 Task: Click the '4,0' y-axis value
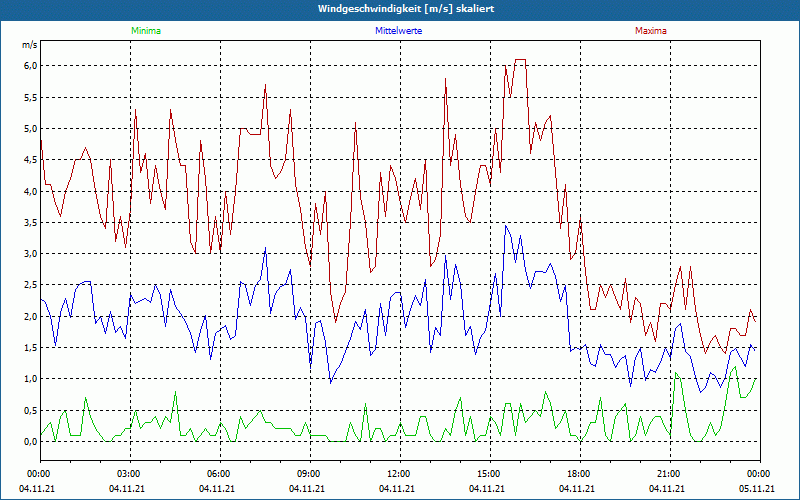31,191
